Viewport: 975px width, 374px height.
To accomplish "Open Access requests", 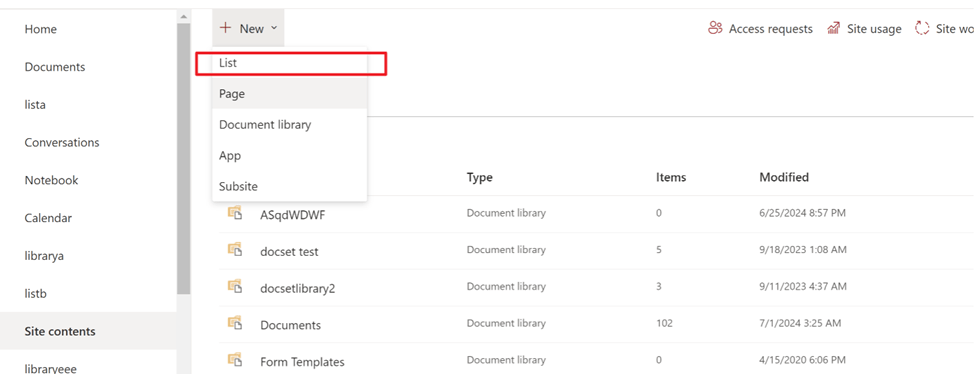I will tap(760, 29).
